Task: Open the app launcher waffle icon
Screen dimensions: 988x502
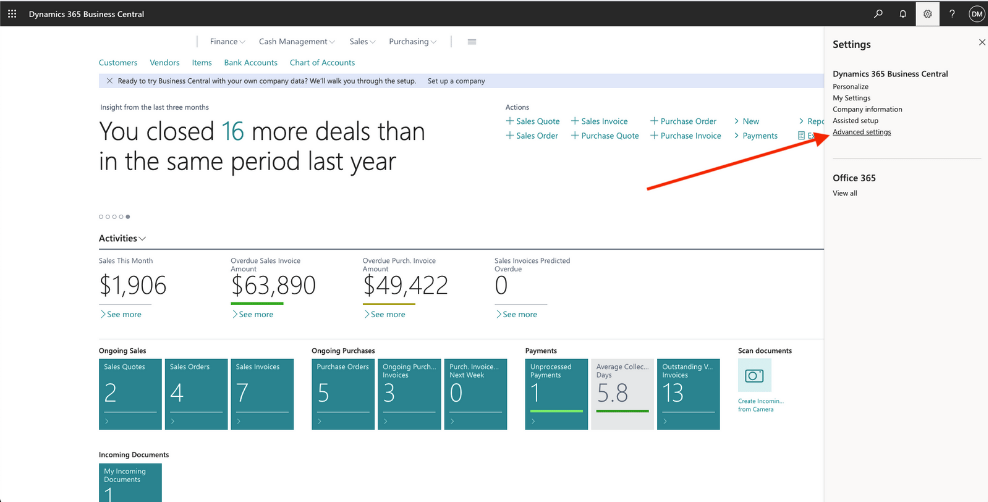Action: point(12,14)
